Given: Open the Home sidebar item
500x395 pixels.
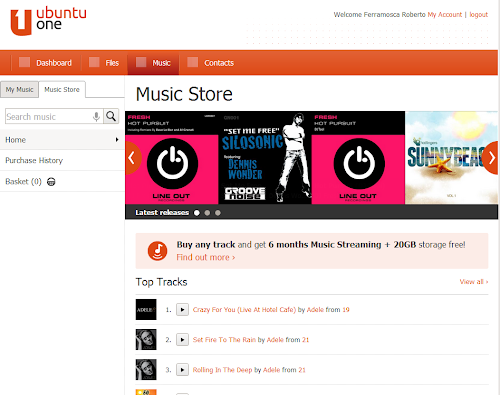Looking at the screenshot, I should 62,140.
